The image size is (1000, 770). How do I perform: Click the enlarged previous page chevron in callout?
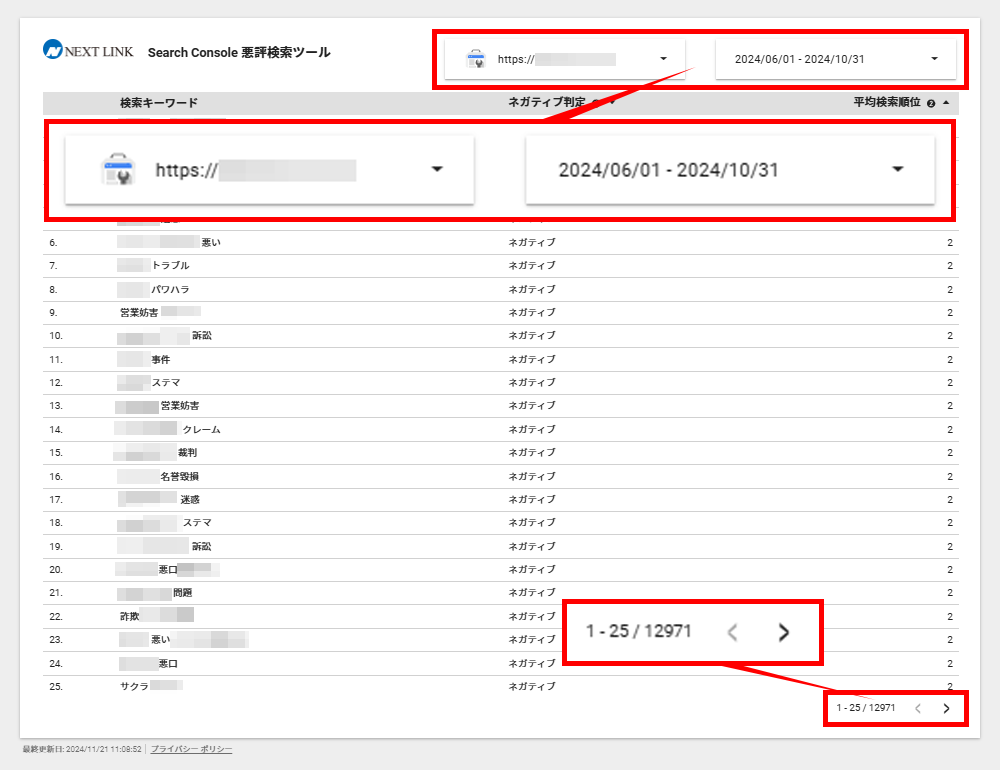click(733, 631)
